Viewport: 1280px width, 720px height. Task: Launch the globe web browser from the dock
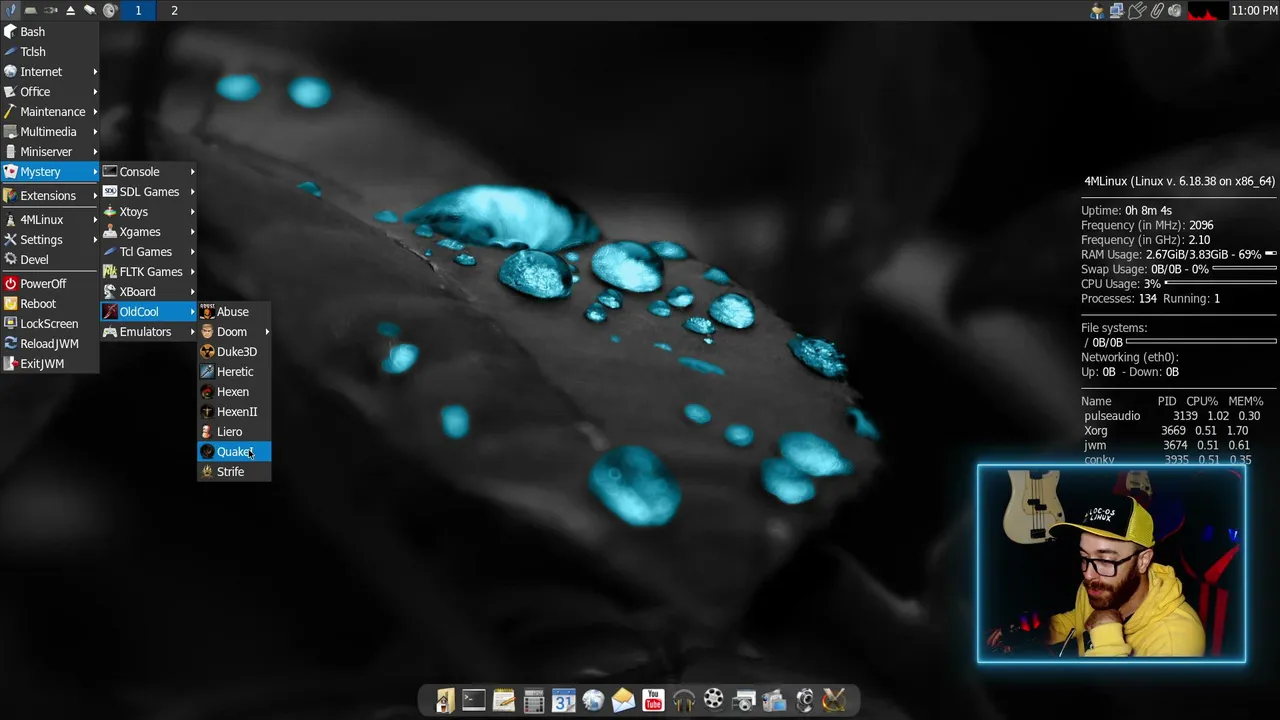[x=594, y=701]
